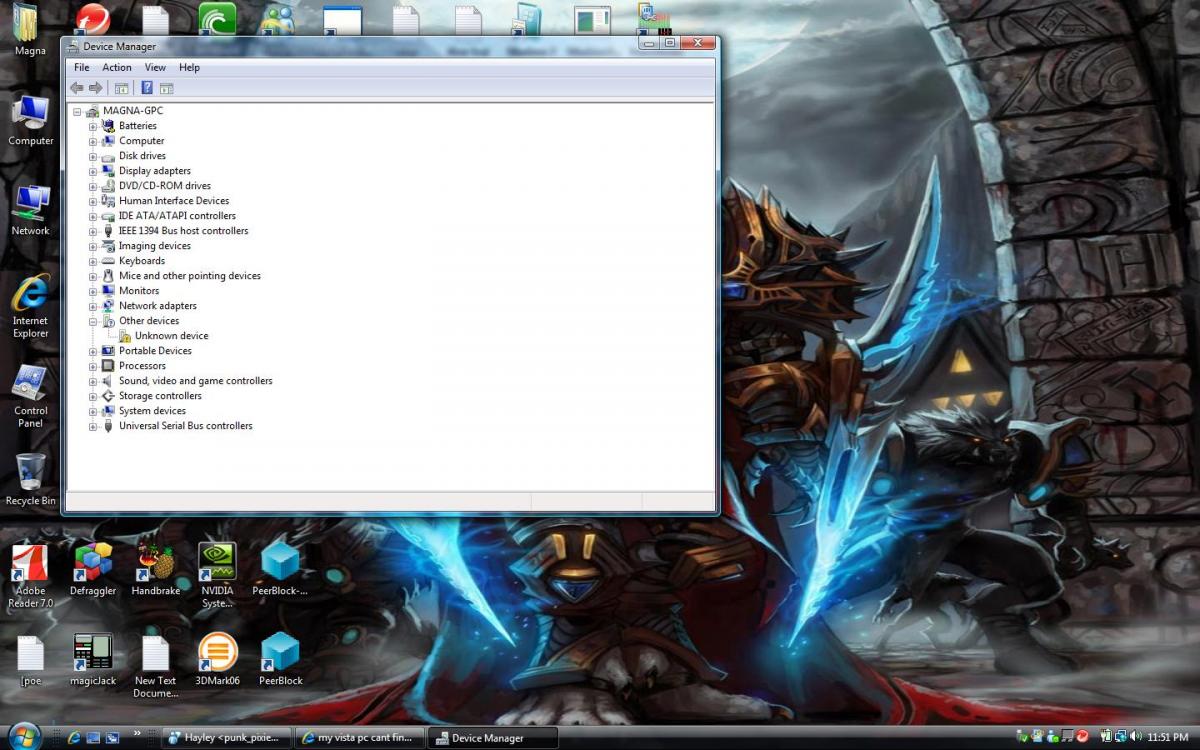
Task: Select the Portable Devices row
Action: click(x=155, y=351)
